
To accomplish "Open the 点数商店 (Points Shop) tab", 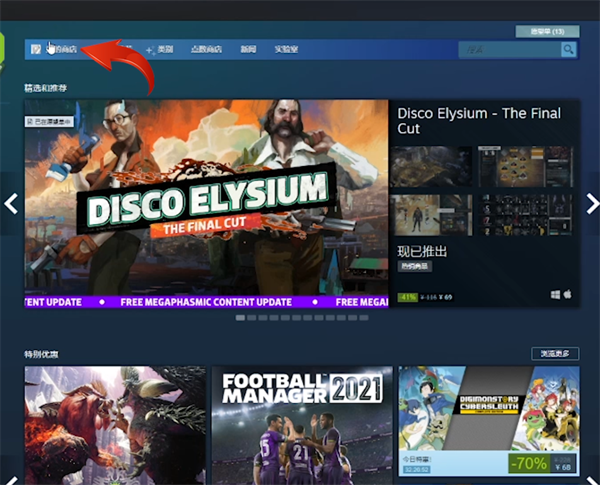I will pyautogui.click(x=206, y=49).
